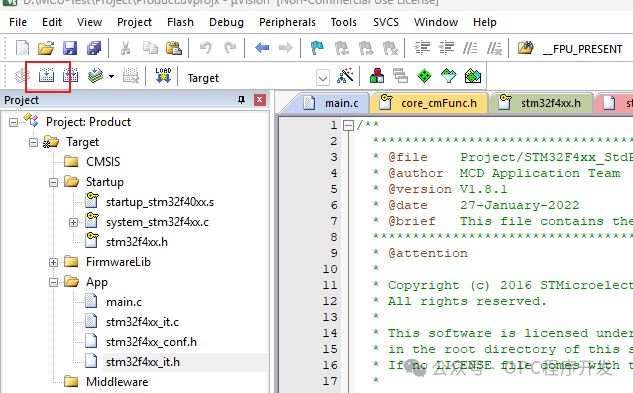Fold the comment block at line 1

[348, 126]
